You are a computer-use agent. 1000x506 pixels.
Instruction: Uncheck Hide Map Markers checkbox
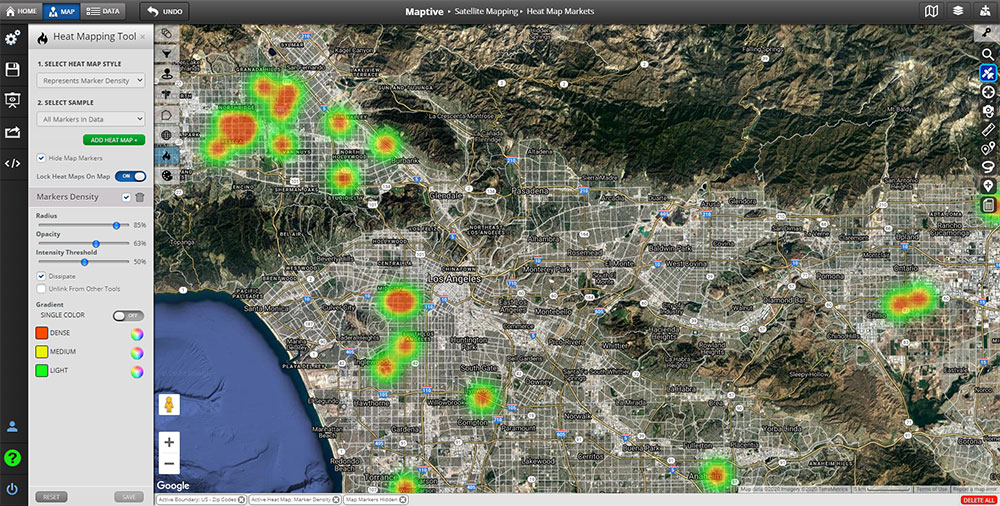tap(41, 158)
